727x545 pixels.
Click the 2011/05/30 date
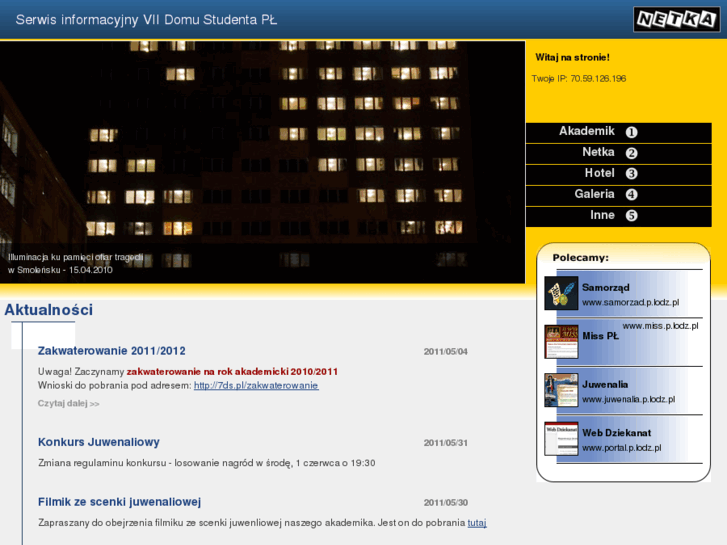[446, 503]
